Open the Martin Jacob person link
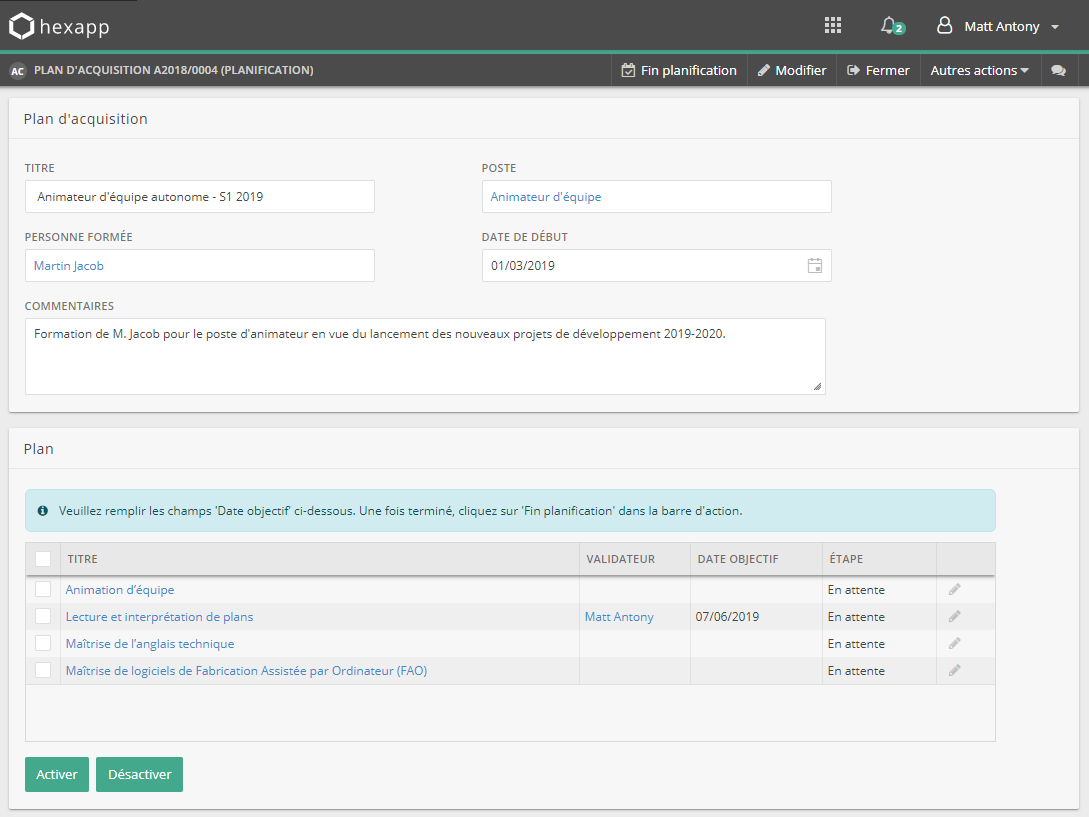 (69, 266)
